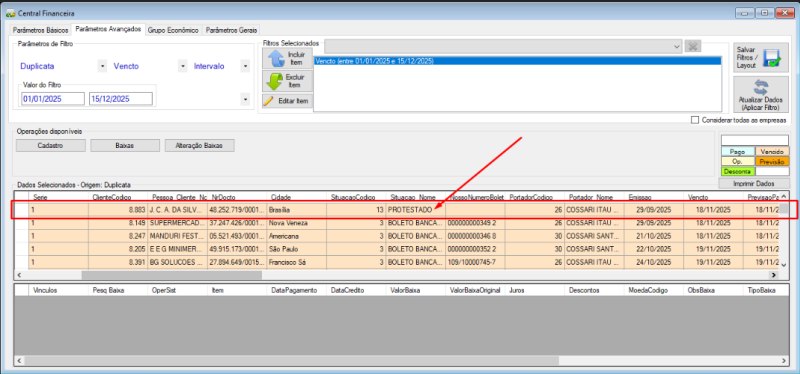Screen dimensions: 800x374
Task: Click the start date field 01/01/2025
Action: pyautogui.click(x=53, y=99)
